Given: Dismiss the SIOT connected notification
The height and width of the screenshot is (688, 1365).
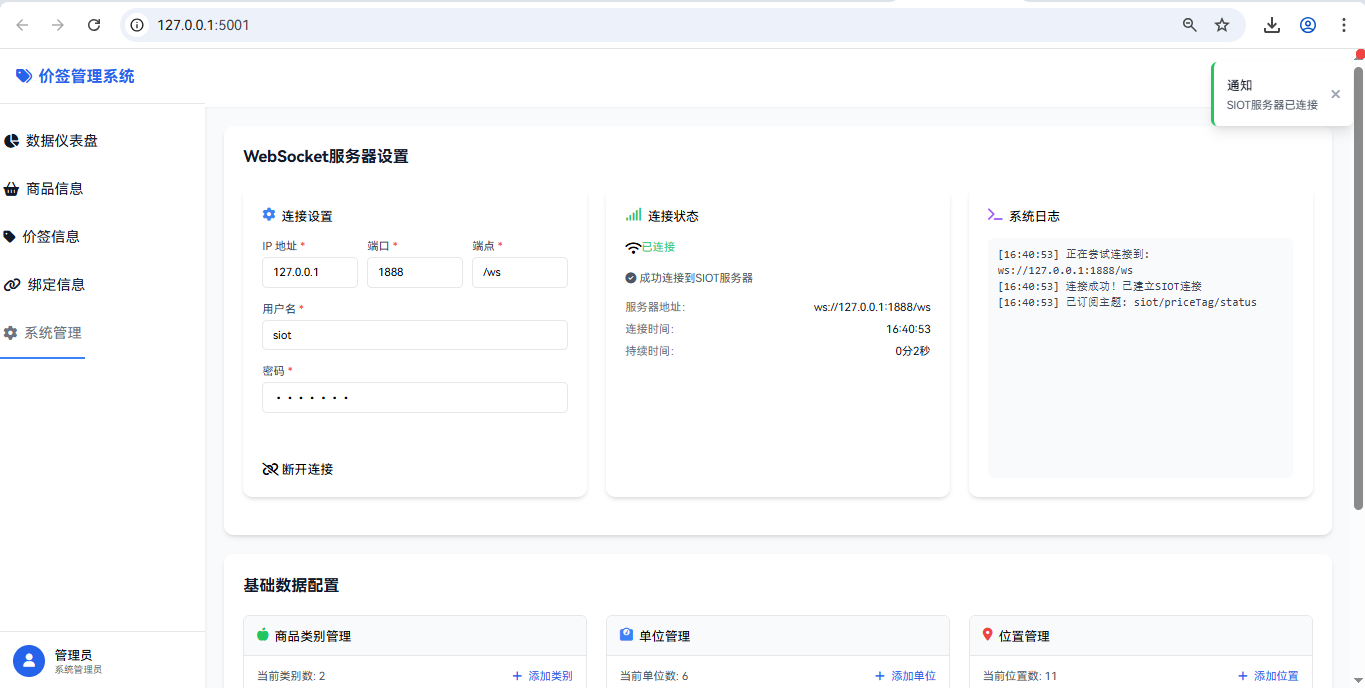Looking at the screenshot, I should tap(1336, 94).
